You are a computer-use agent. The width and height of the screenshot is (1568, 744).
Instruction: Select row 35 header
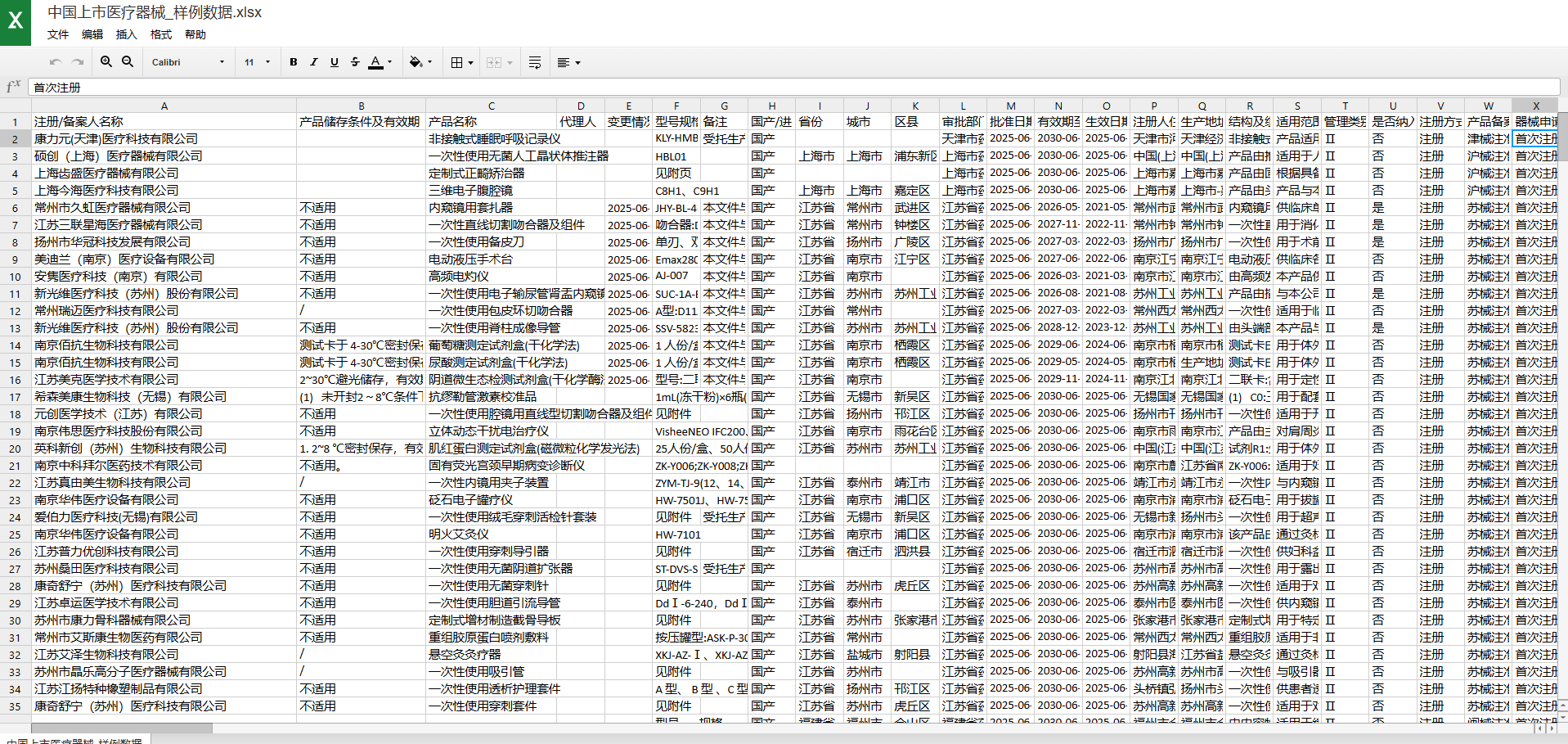[x=16, y=706]
